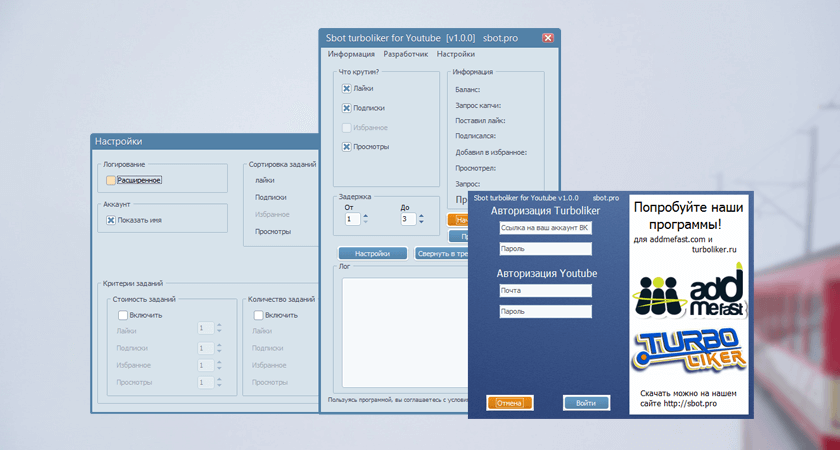Click the Подписки cost spinner arrows

pos(219,348)
